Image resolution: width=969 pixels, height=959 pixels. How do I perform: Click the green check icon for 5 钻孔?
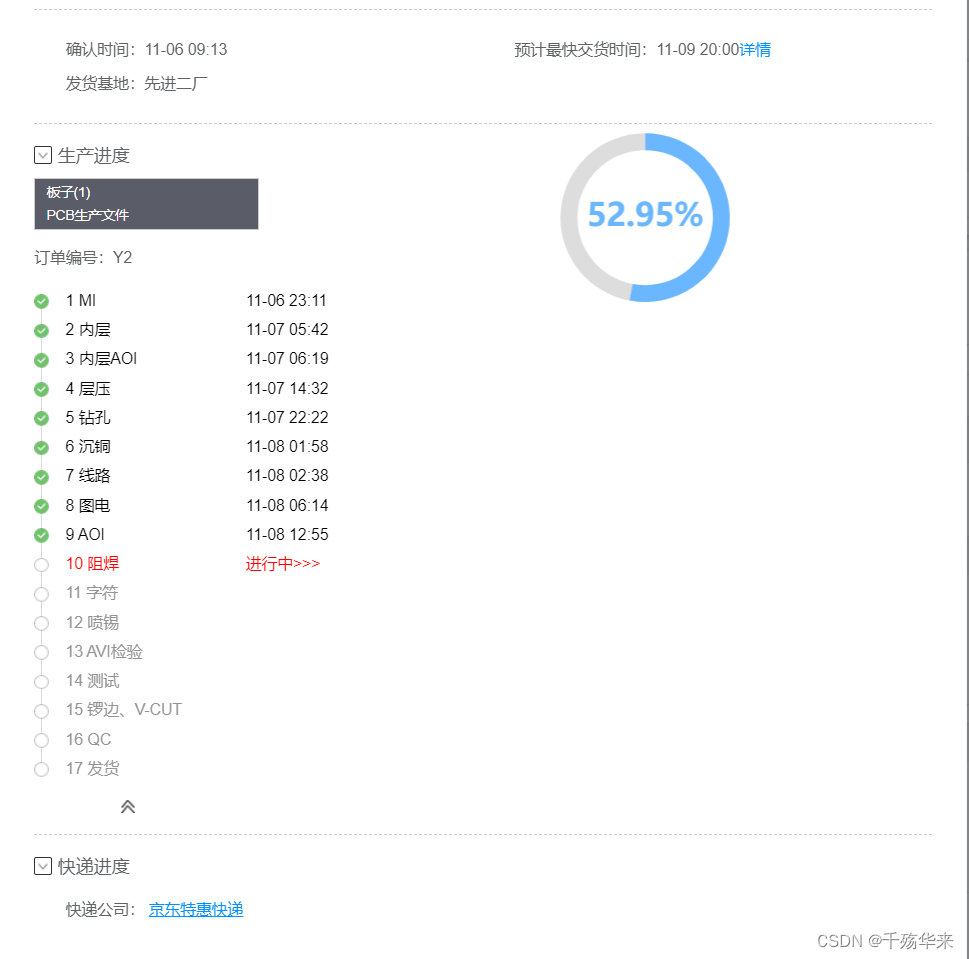[41, 418]
